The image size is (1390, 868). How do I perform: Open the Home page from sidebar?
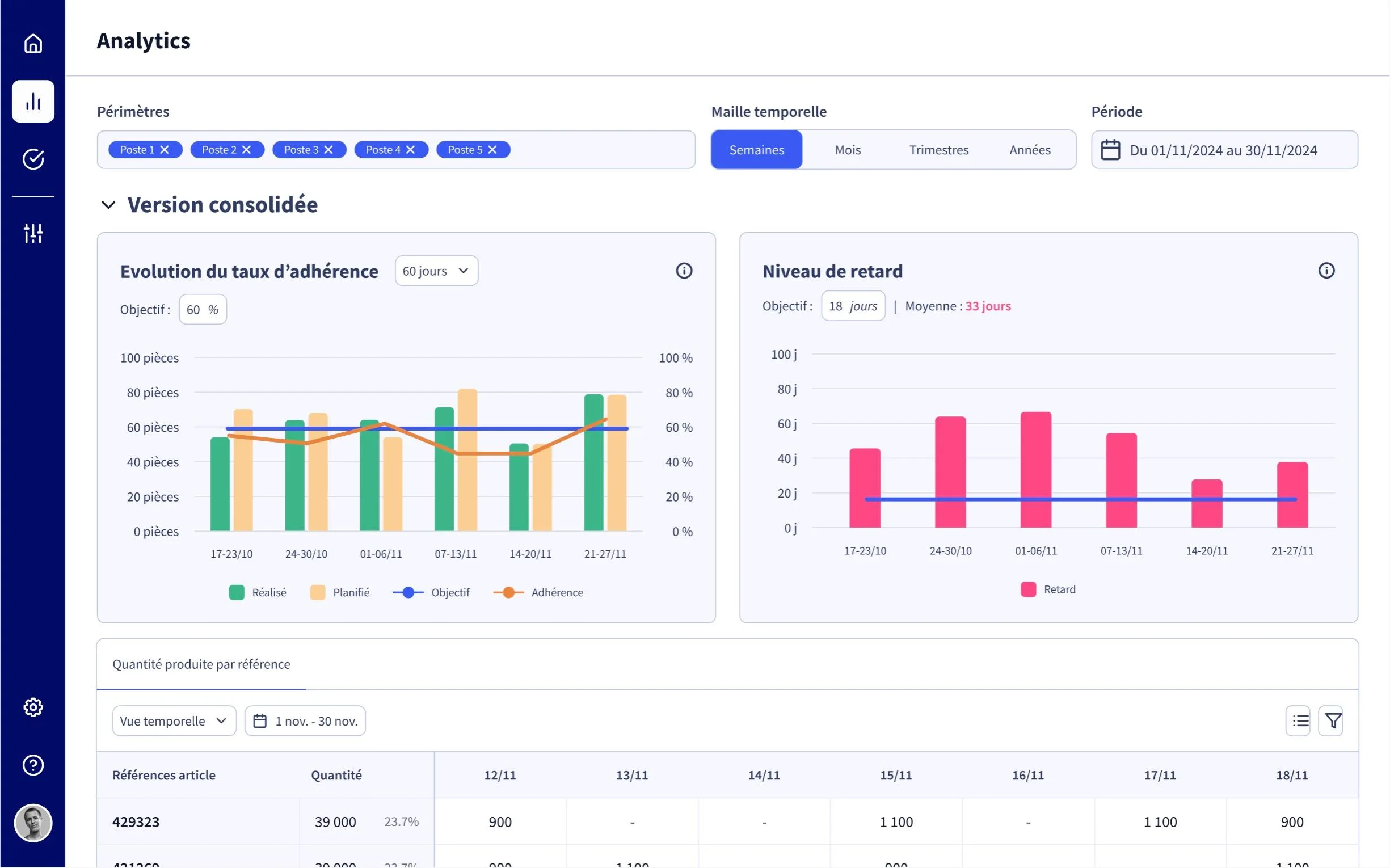33,44
